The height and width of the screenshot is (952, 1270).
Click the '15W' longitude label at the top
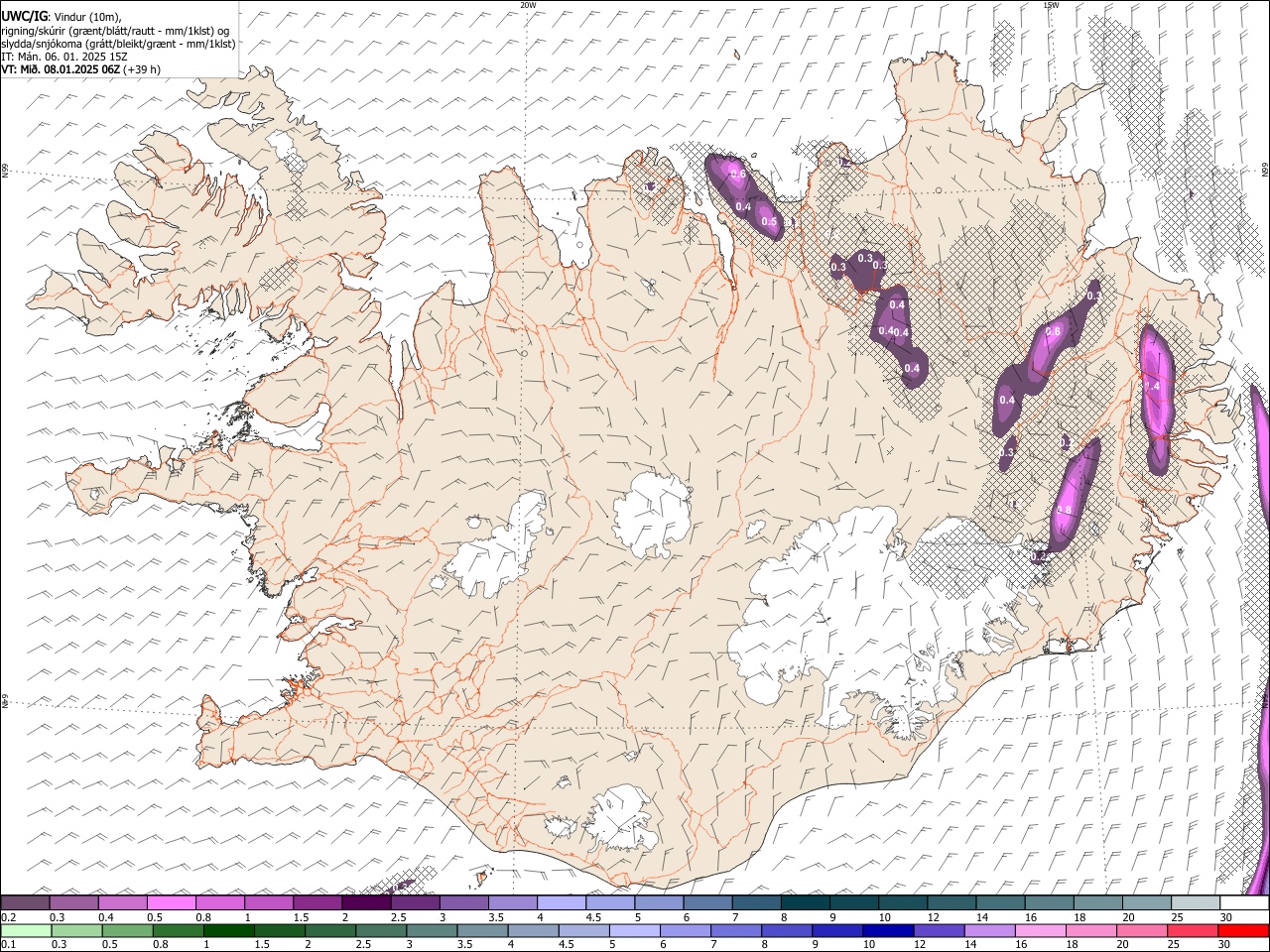point(1051,5)
